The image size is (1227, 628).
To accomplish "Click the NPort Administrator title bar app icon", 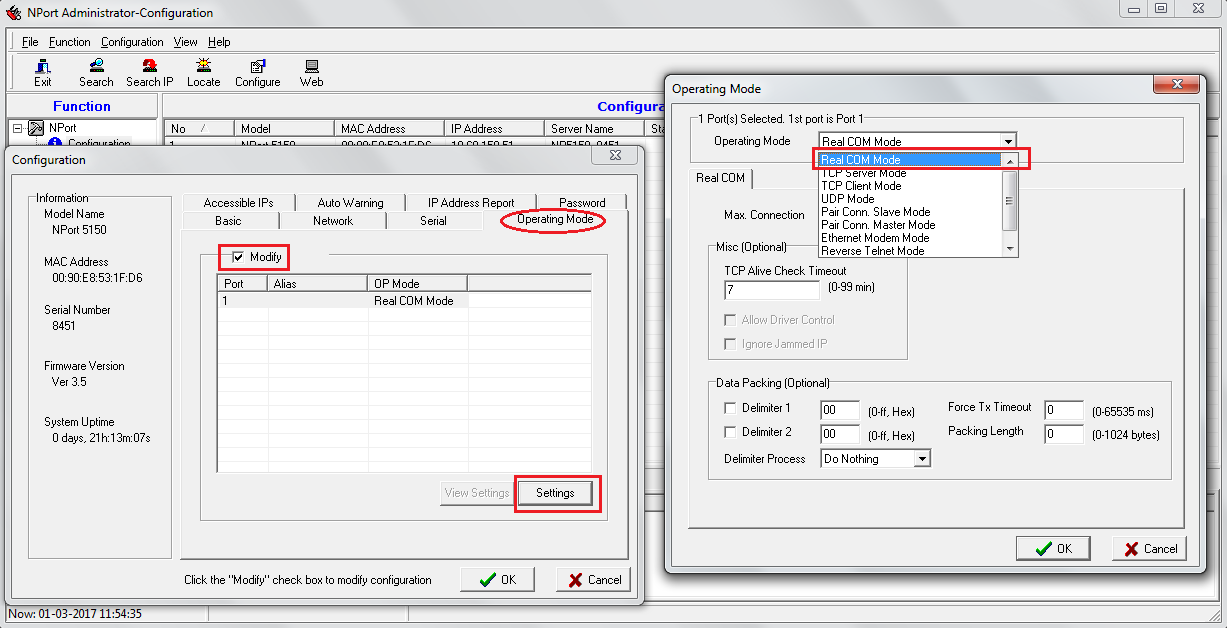I will [14, 13].
